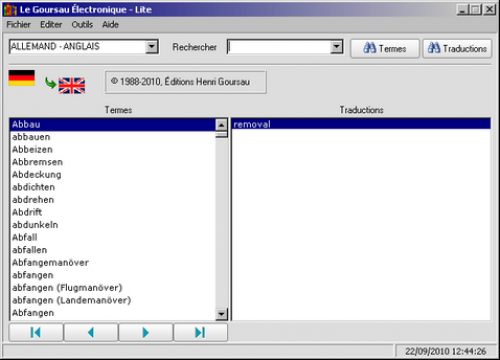Select the removal translation entry
The image size is (500, 360).
(x=361, y=125)
